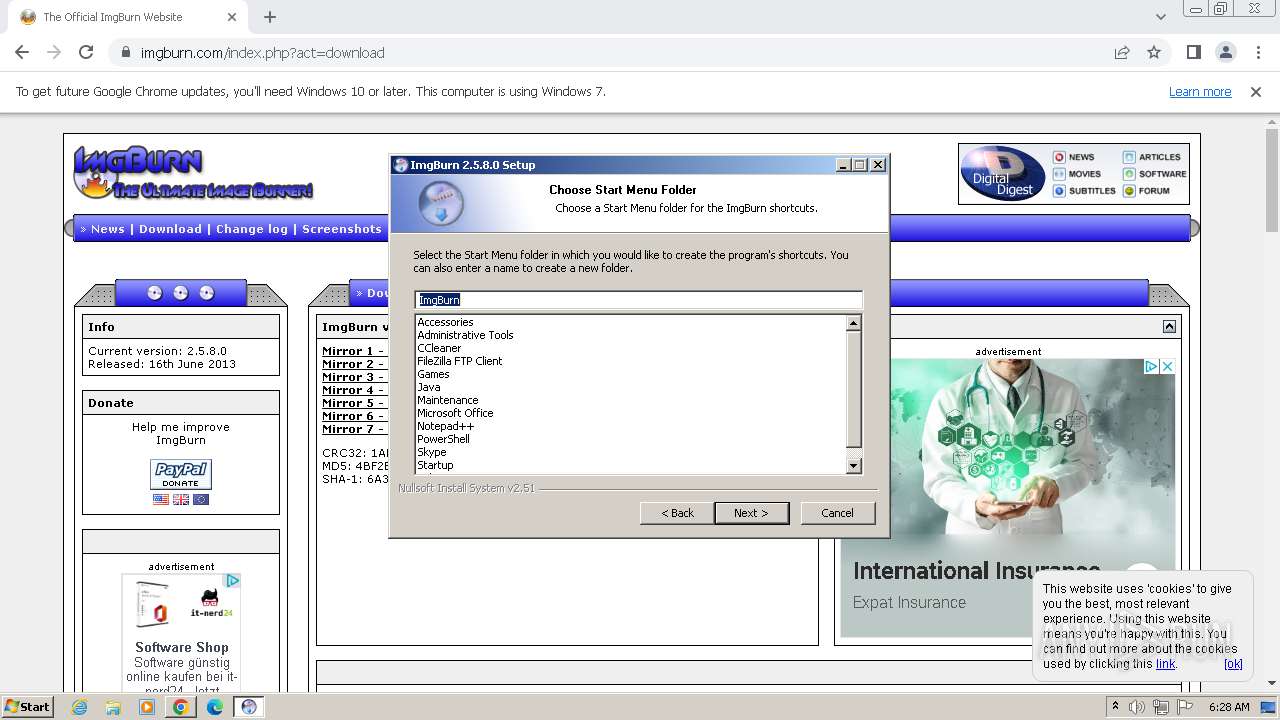Screen dimensions: 1280x720
Task: Open the Screenshots menu item
Action: [342, 229]
